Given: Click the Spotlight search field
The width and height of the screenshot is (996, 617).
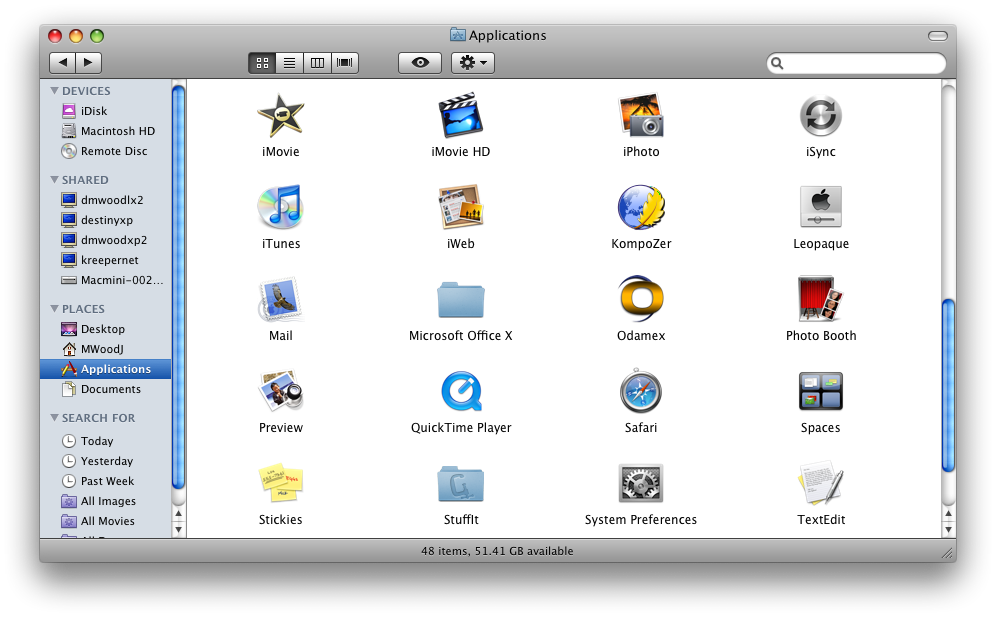Looking at the screenshot, I should [x=862, y=63].
